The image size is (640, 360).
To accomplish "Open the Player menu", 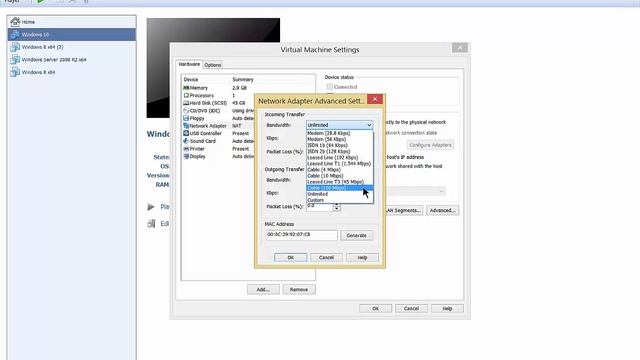I will pos(12,1).
